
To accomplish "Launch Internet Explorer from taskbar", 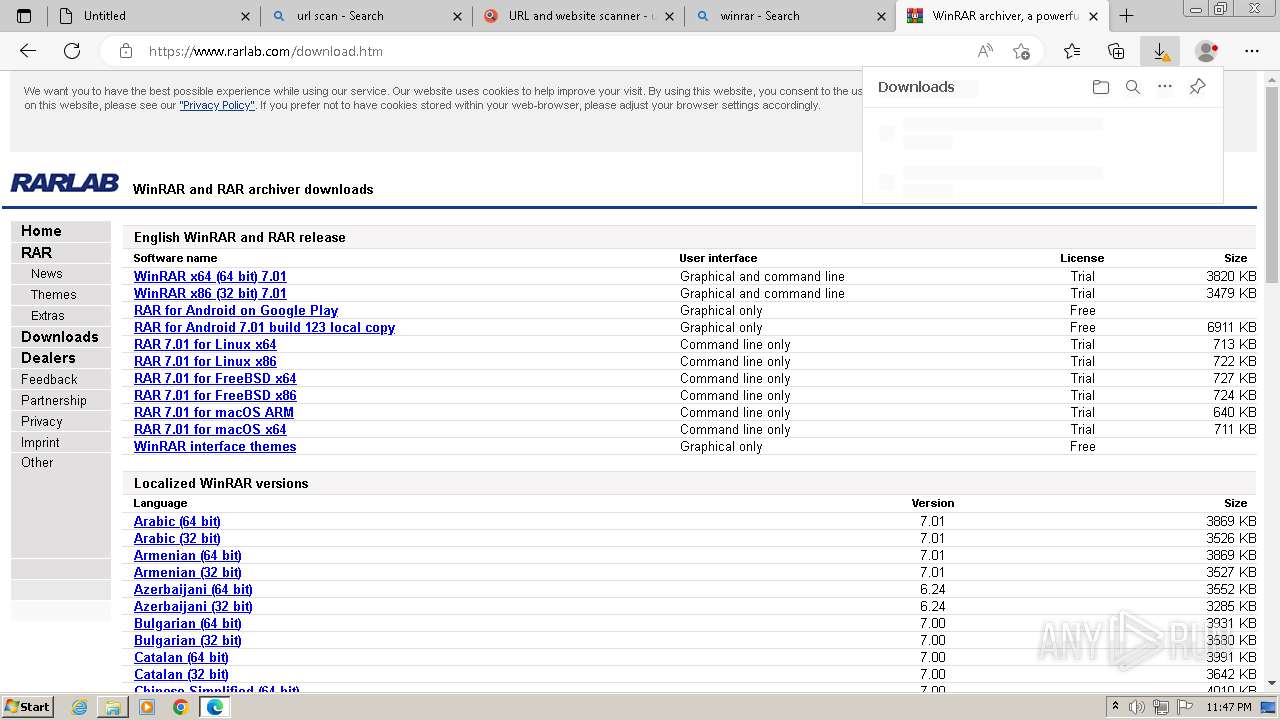I will coord(79,707).
